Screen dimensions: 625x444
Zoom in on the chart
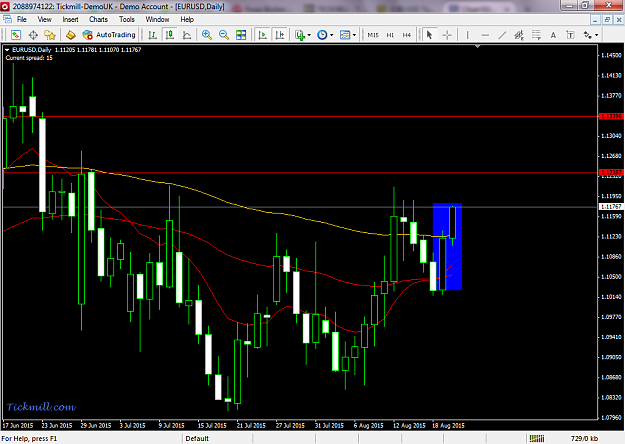[x=206, y=35]
